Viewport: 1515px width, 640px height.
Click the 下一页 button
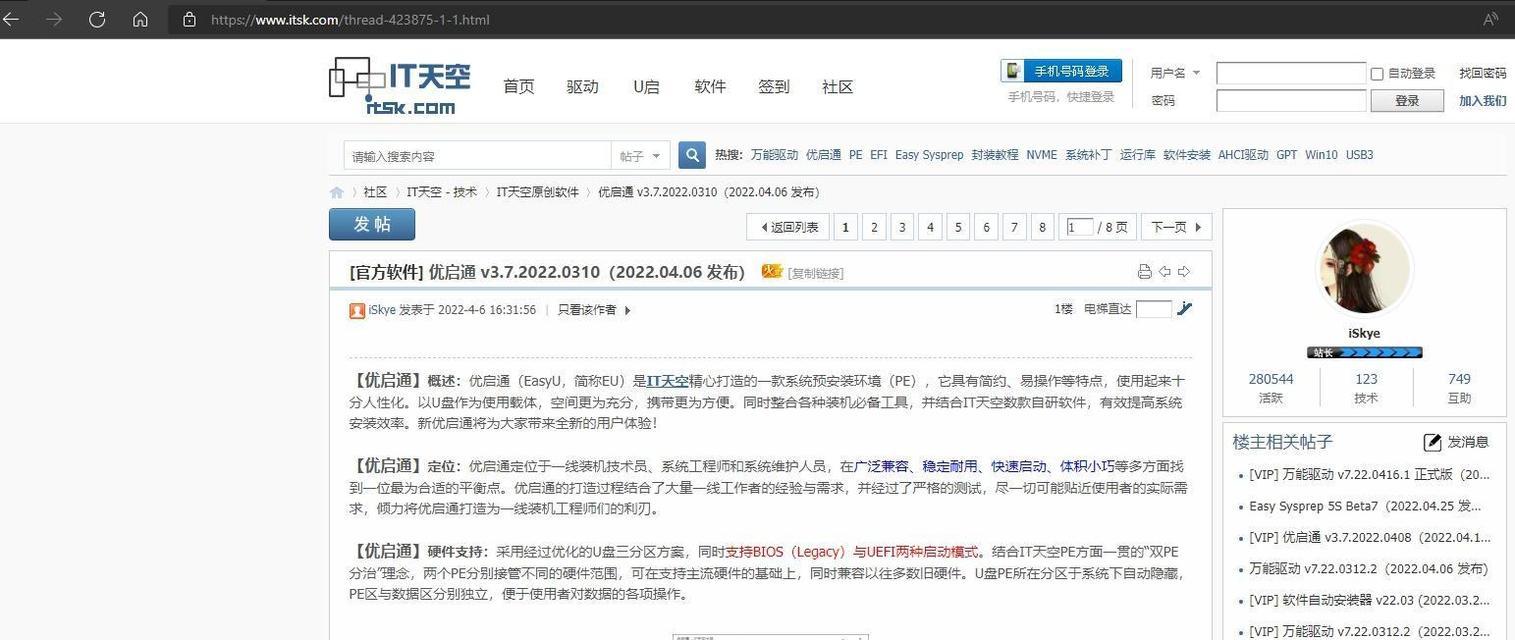pos(1176,227)
